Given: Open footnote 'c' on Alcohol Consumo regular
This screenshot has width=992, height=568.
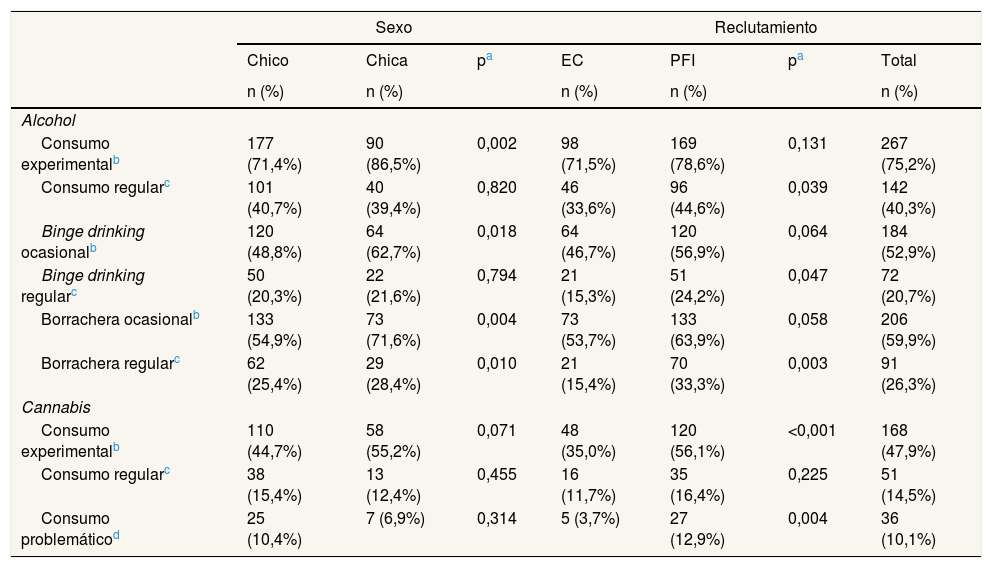Looking at the screenshot, I should 166,185.
